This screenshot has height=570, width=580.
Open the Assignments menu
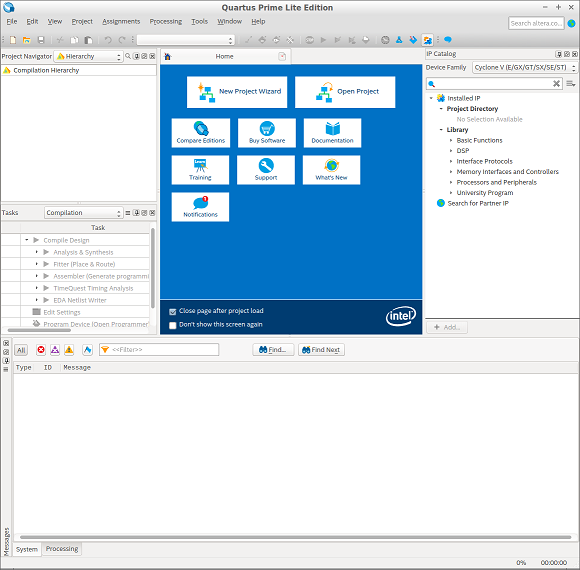(121, 21)
